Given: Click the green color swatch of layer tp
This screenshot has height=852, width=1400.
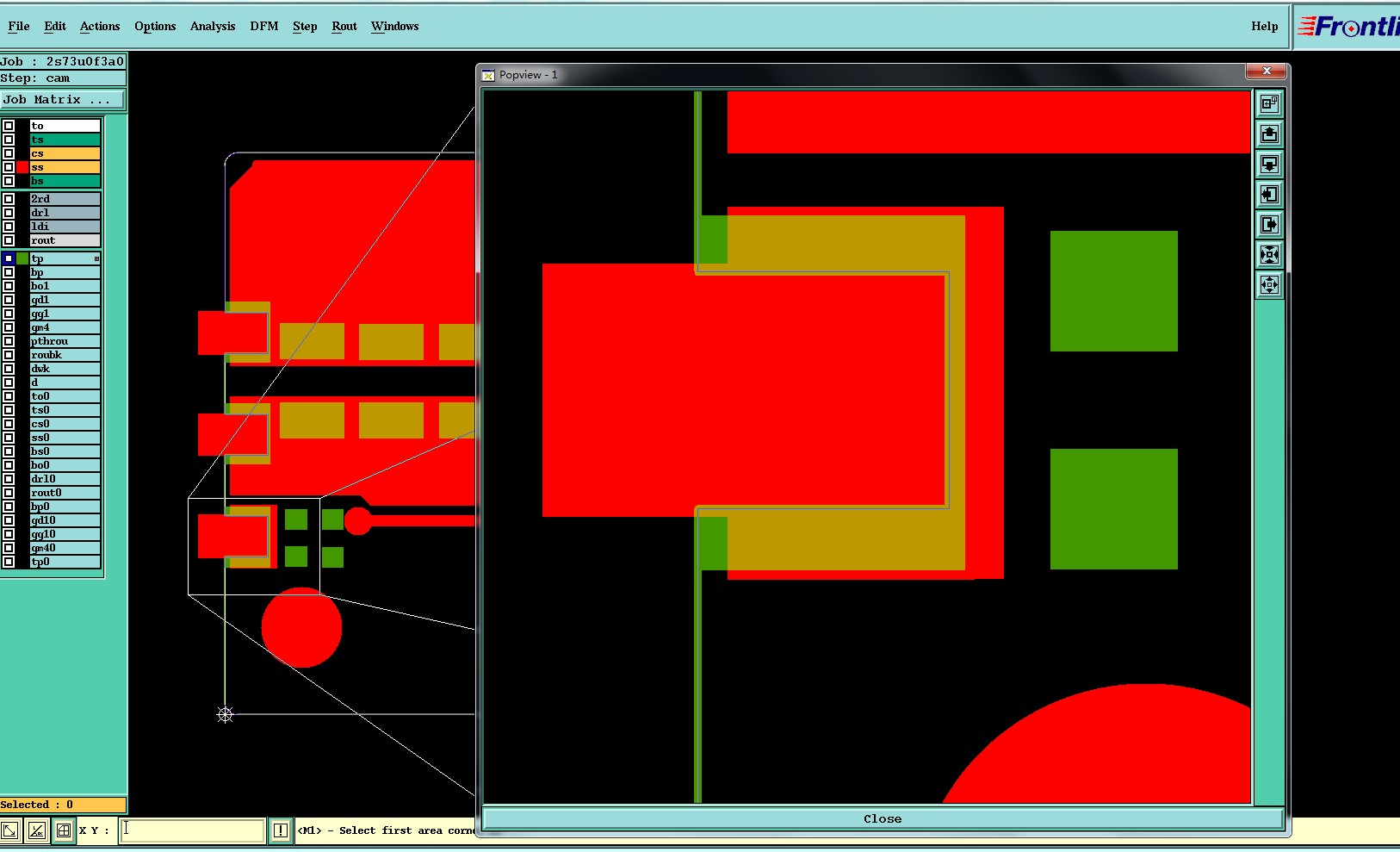Looking at the screenshot, I should coord(22,258).
